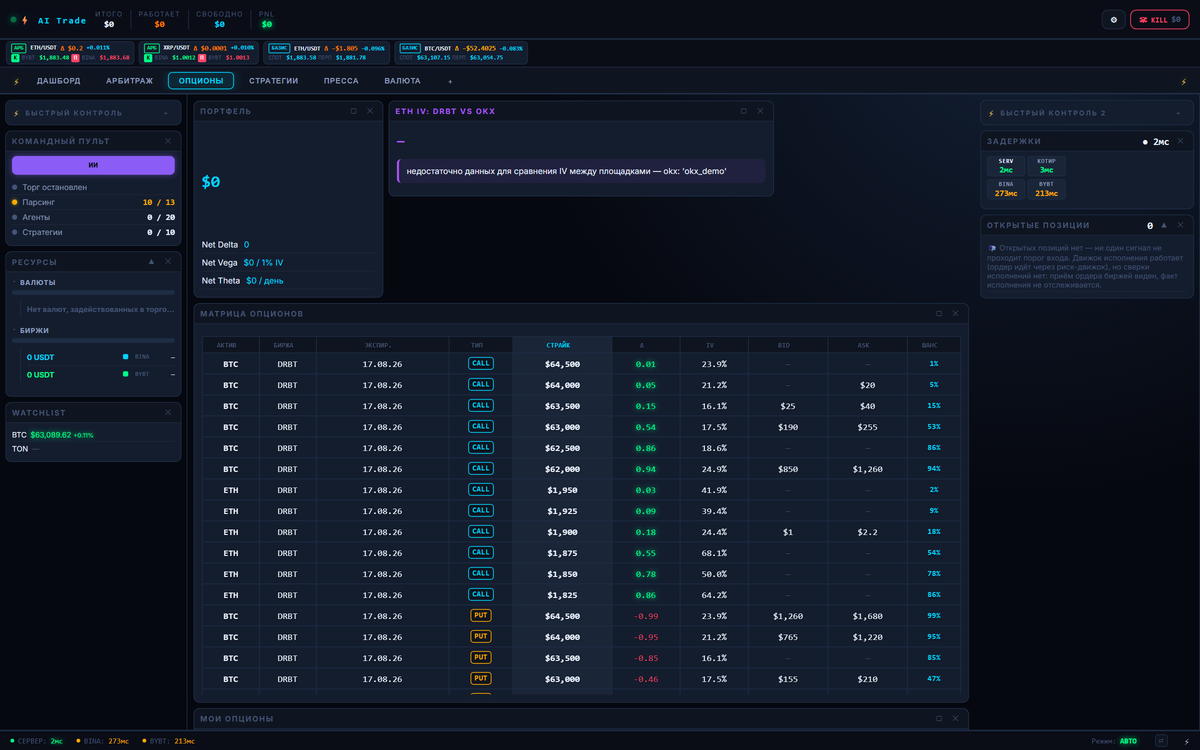The image size is (1200, 750).
Task: Click the lightning icon left of ДАШБОРД tab
Action: 16,81
